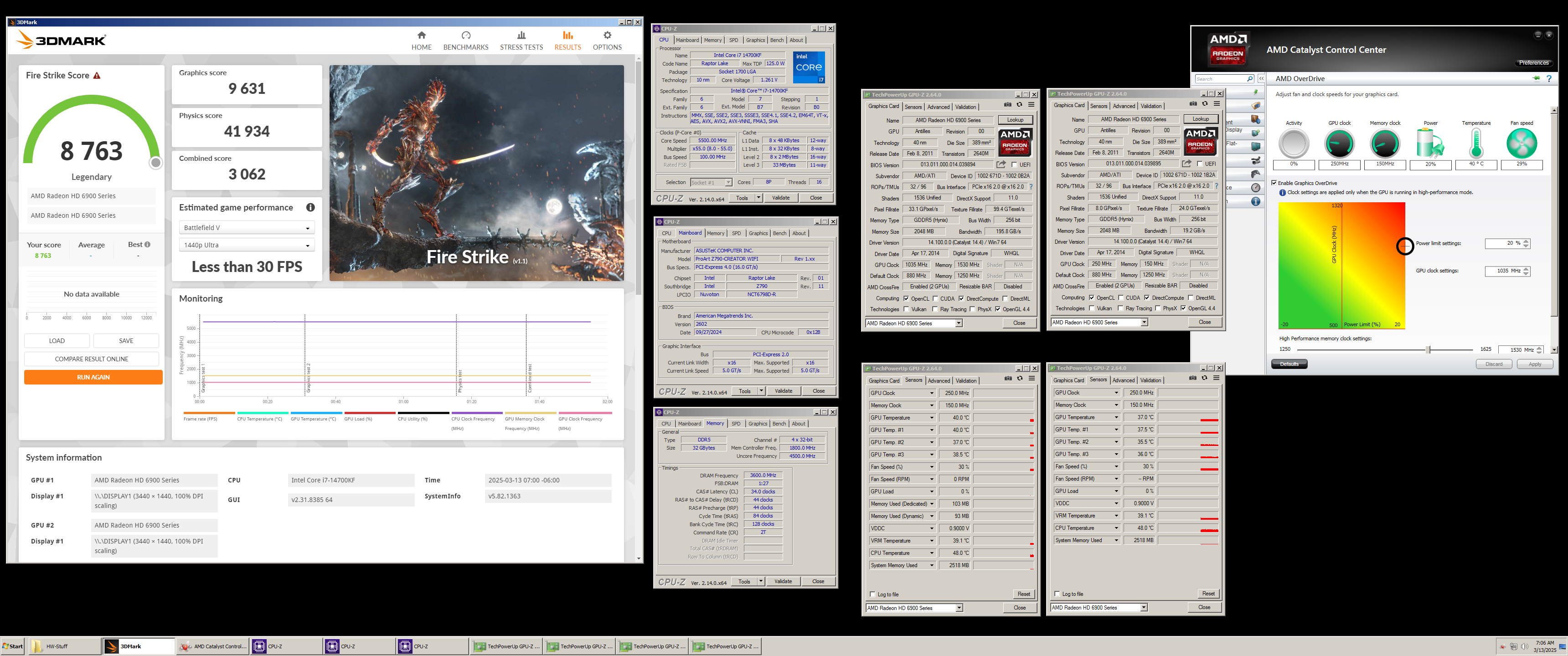
Task: Select the performance gauge icon in Catalyst sidebar
Action: (1255, 188)
